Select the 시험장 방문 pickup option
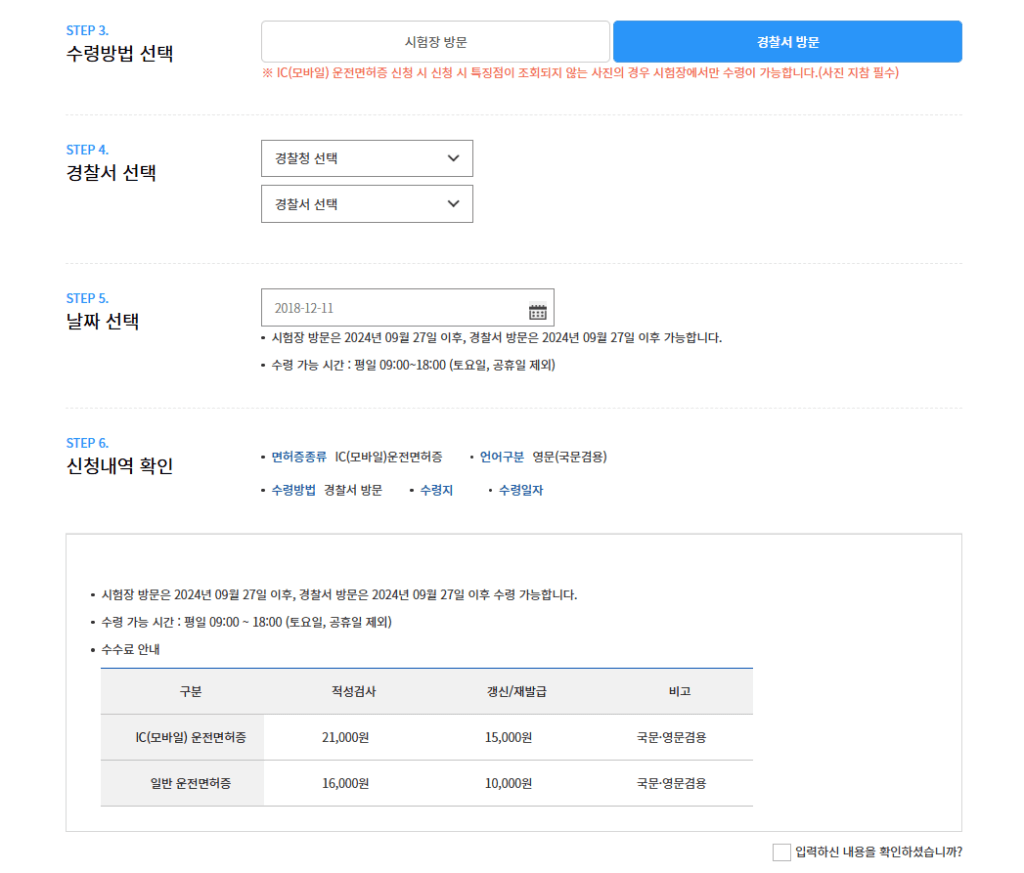 tap(435, 41)
